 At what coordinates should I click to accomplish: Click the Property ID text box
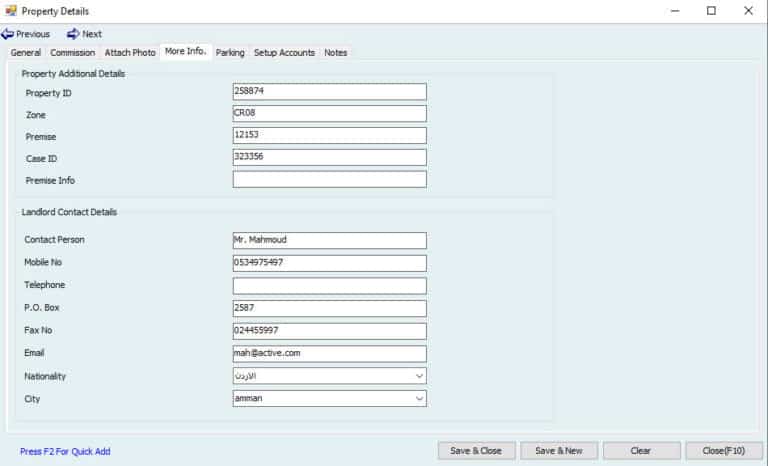pos(329,92)
